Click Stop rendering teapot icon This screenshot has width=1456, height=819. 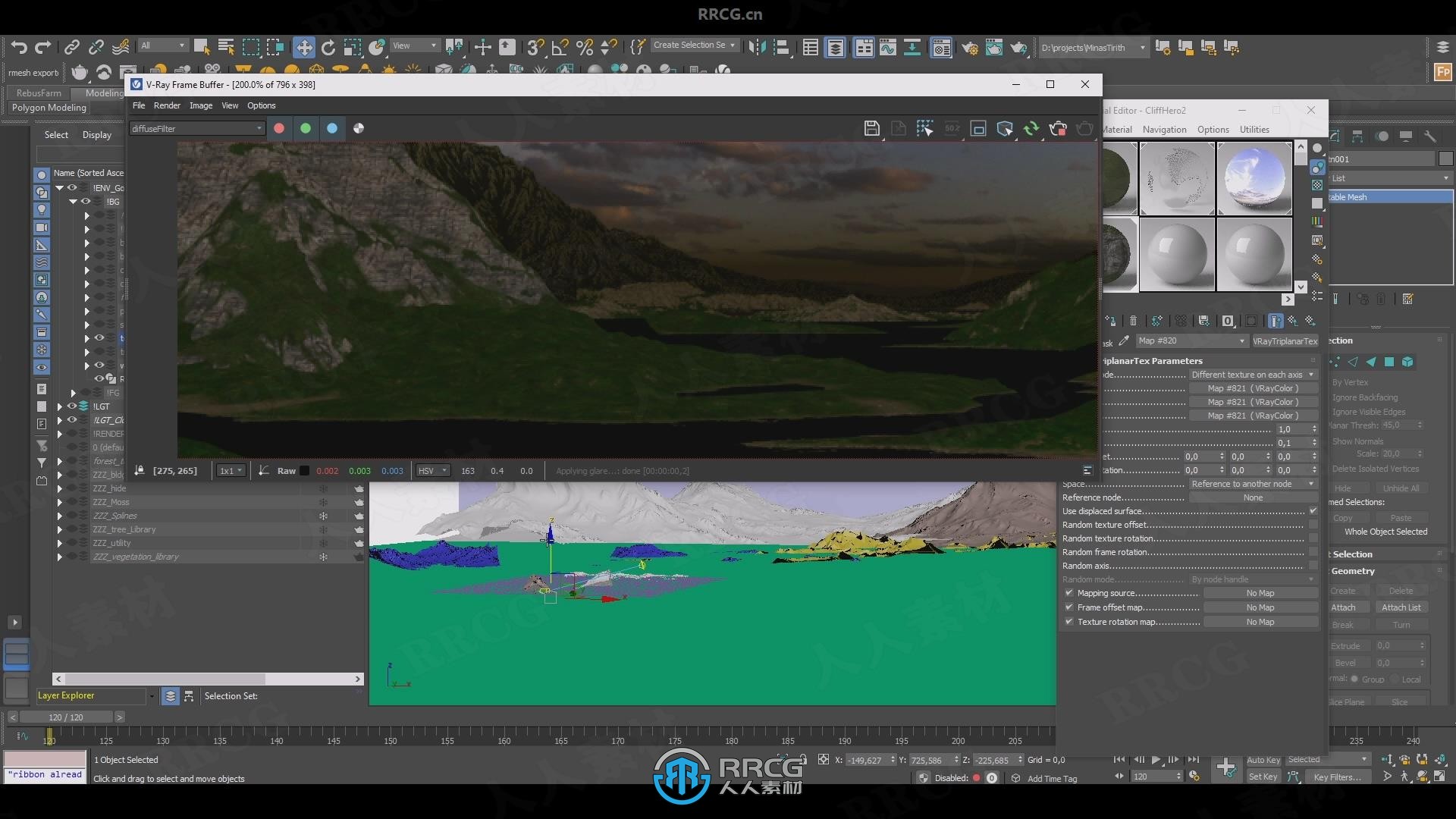1058,128
